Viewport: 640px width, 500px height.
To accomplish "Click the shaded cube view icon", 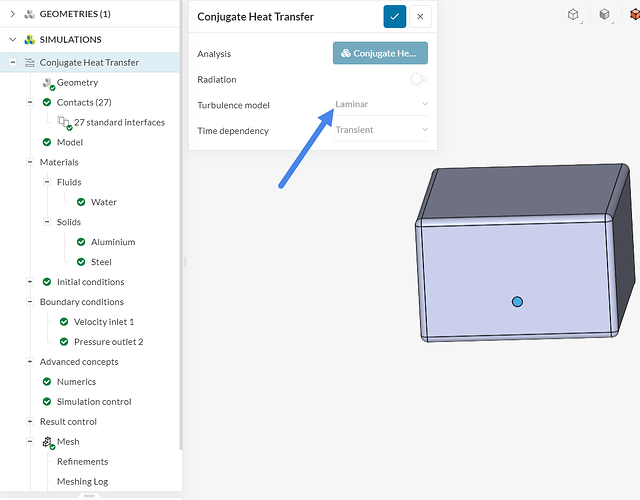I will (x=605, y=15).
